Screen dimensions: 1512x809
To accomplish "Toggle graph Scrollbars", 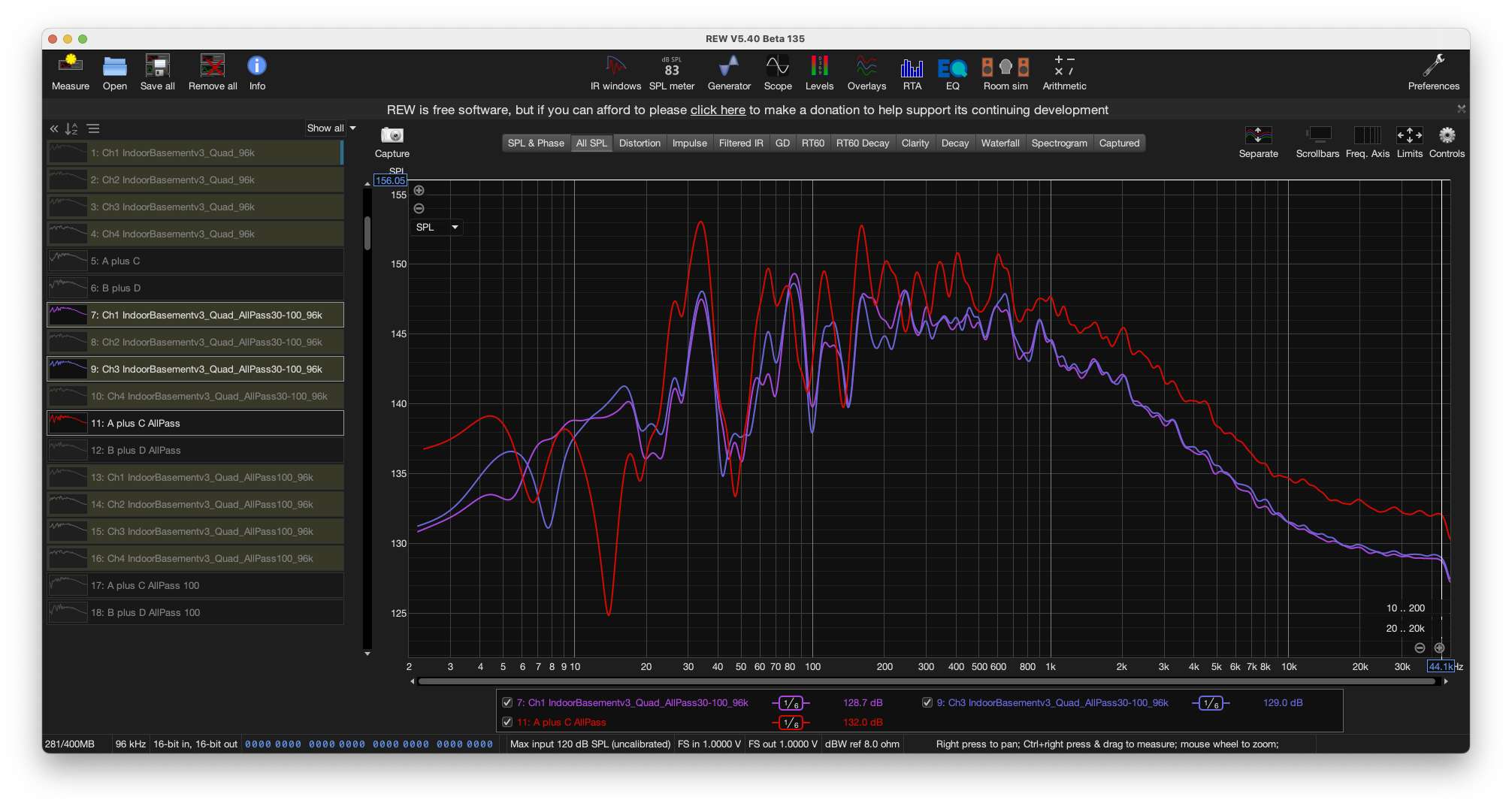I will pos(1317,142).
